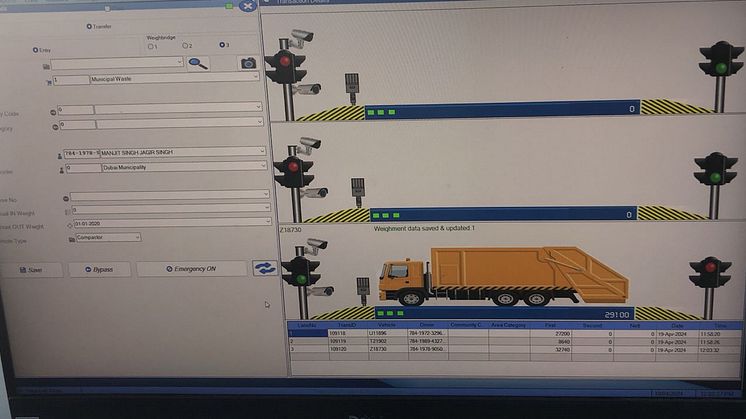Expand the Compactor vehicle type dropdown
The image size is (746, 419).
click(136, 238)
